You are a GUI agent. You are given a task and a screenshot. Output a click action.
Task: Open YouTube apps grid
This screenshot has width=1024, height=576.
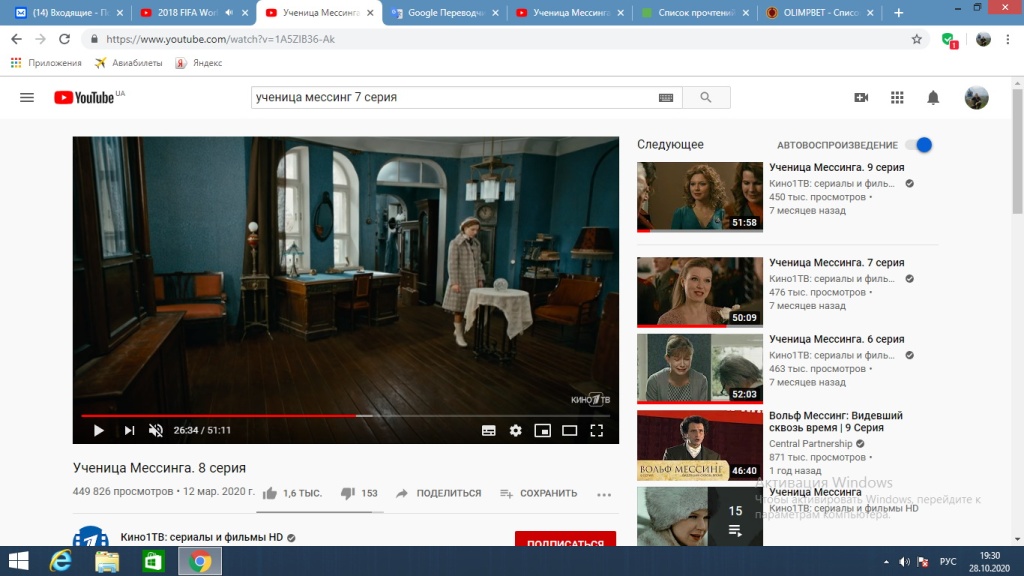(897, 97)
